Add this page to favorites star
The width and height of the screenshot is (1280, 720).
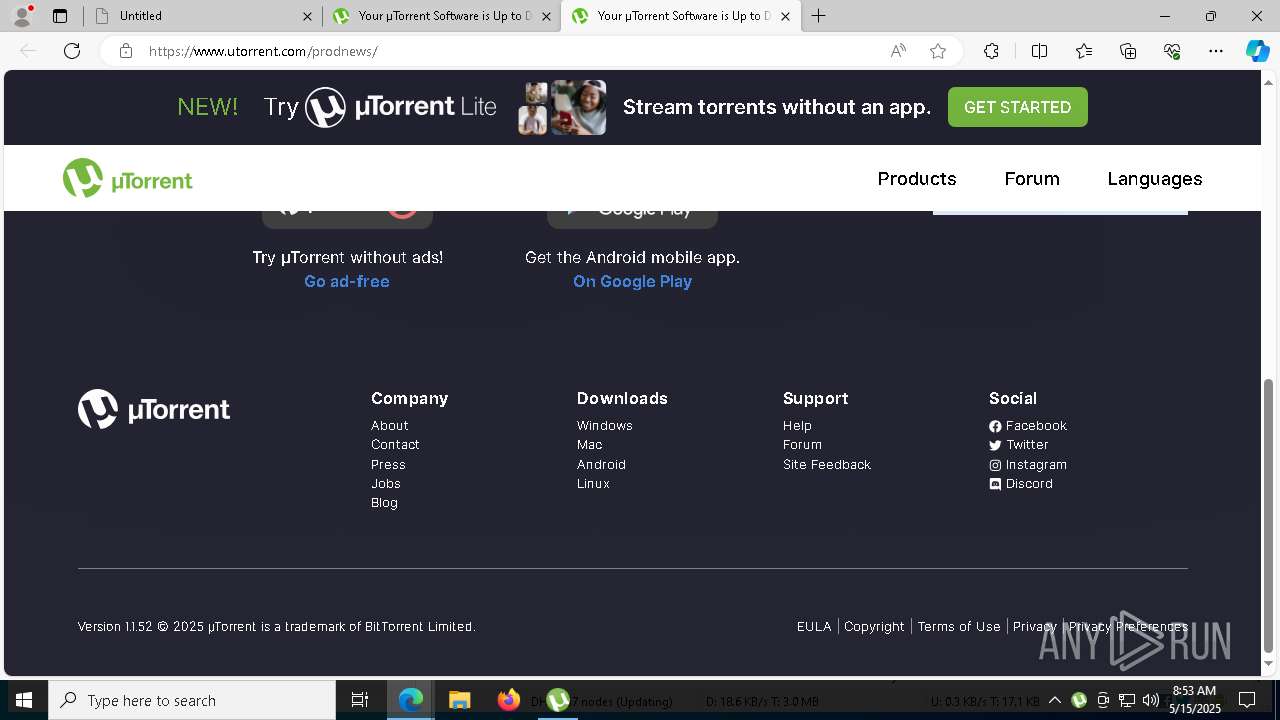point(938,51)
